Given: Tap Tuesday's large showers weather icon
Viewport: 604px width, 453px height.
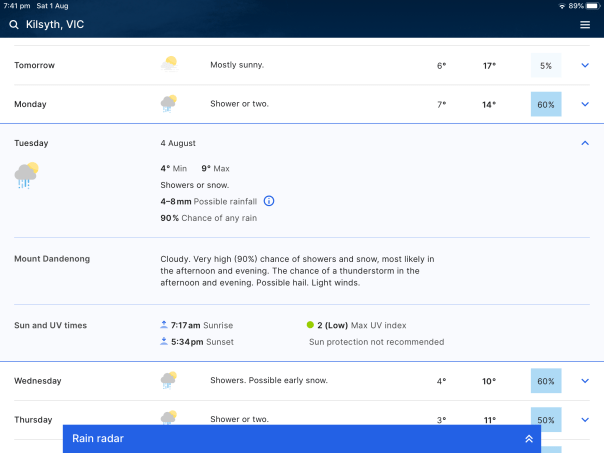Looking at the screenshot, I should pyautogui.click(x=26, y=175).
